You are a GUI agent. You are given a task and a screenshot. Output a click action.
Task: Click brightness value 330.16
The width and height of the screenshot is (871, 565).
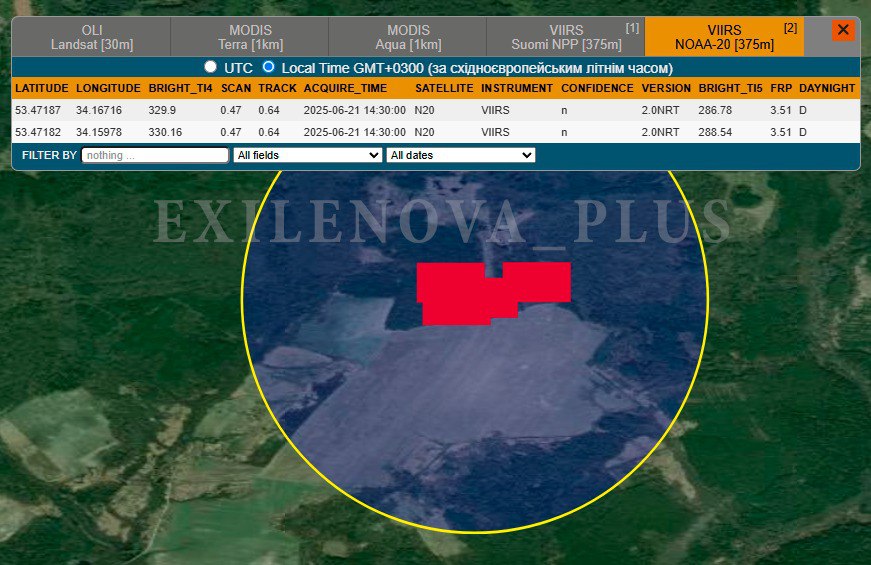click(x=165, y=132)
